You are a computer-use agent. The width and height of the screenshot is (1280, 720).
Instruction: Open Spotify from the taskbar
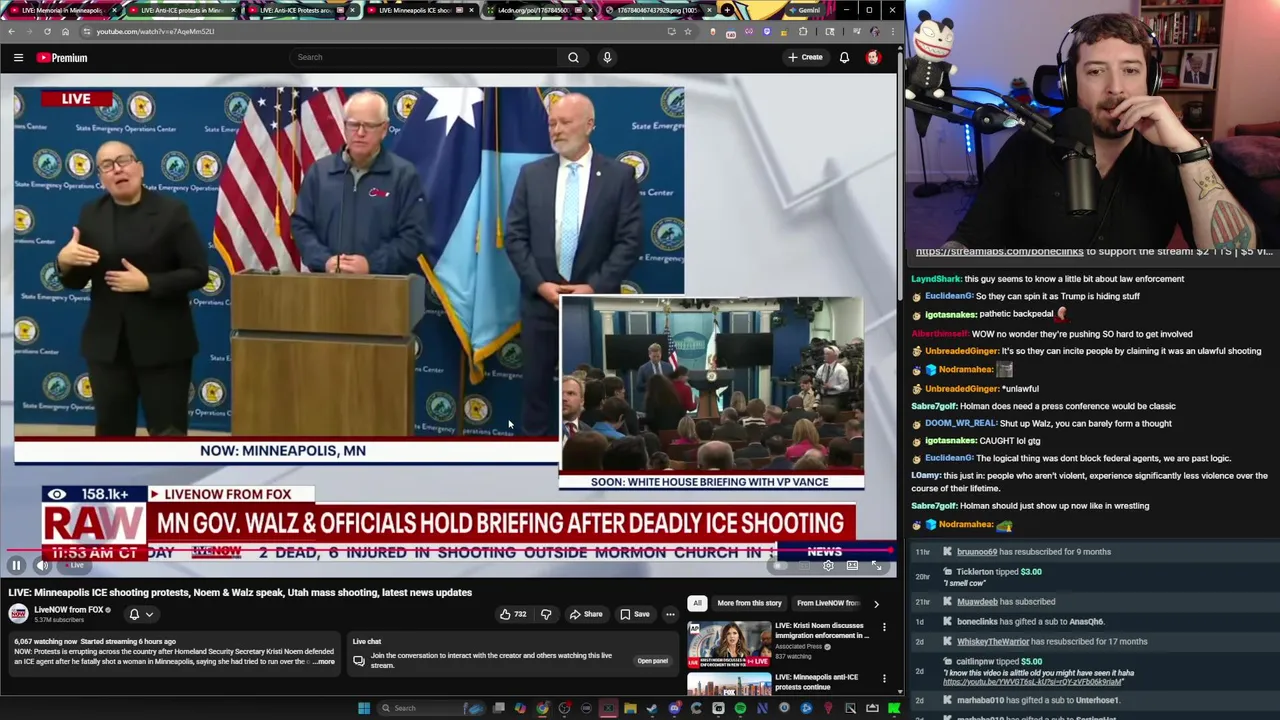point(740,708)
